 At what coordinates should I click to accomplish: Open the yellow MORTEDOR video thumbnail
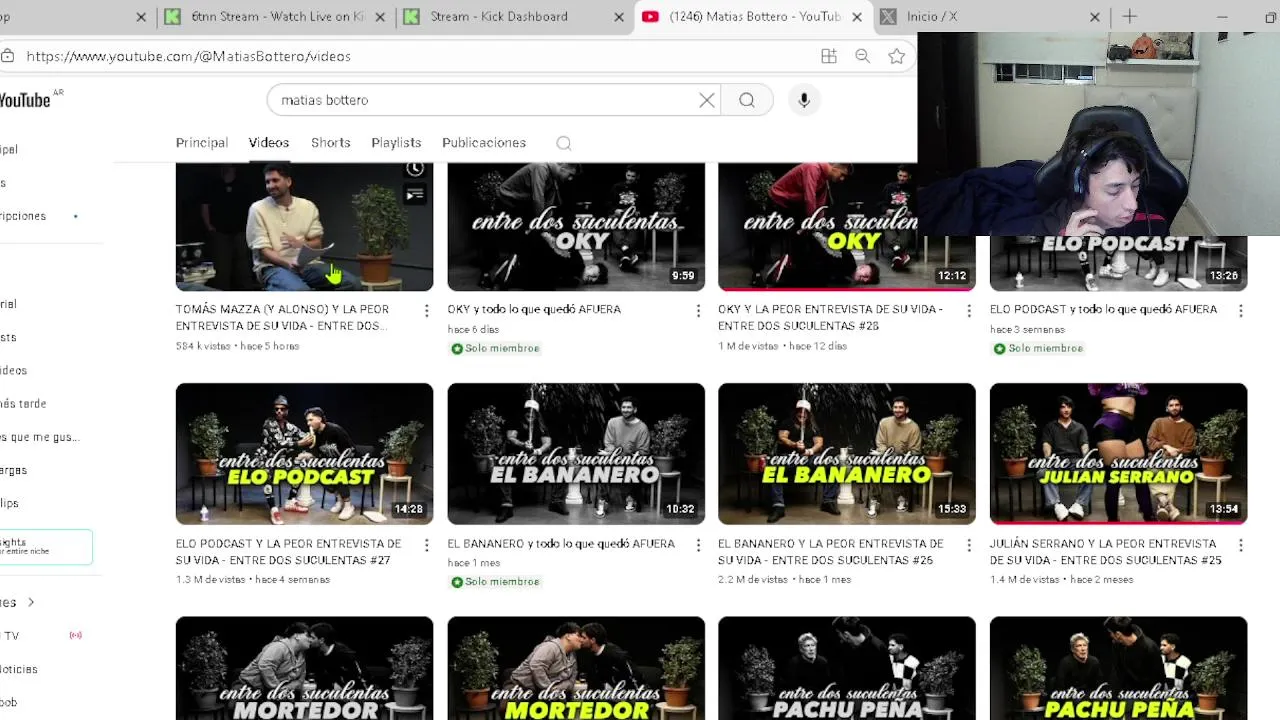(576, 668)
